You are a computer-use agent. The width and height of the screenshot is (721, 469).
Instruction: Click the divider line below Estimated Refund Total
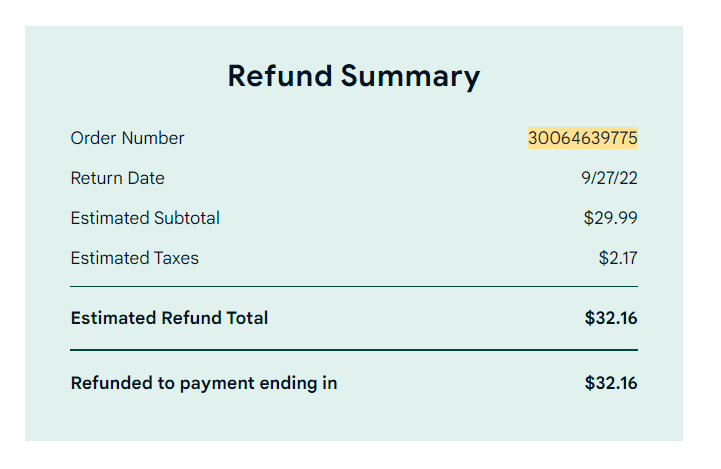click(354, 350)
